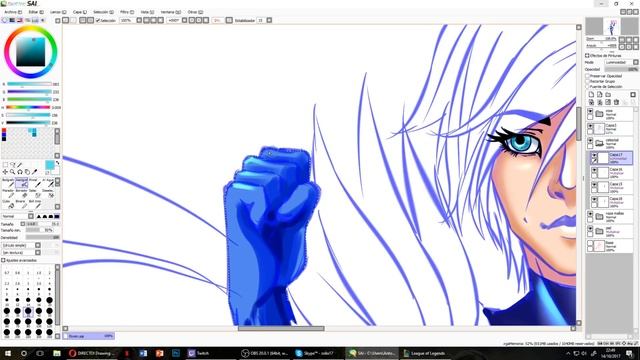
Task: Open the Ventana menu
Action: pyautogui.click(x=170, y=12)
